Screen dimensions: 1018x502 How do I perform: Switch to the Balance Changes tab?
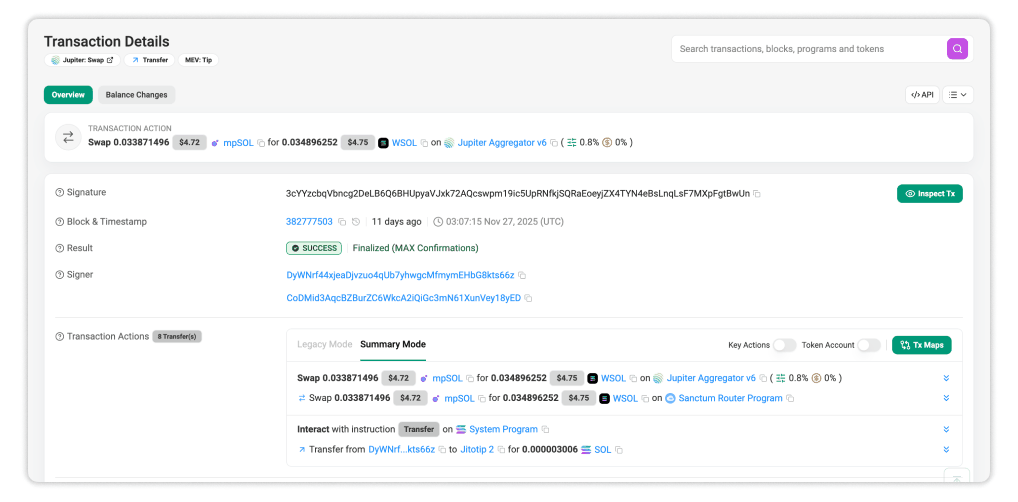pos(136,95)
